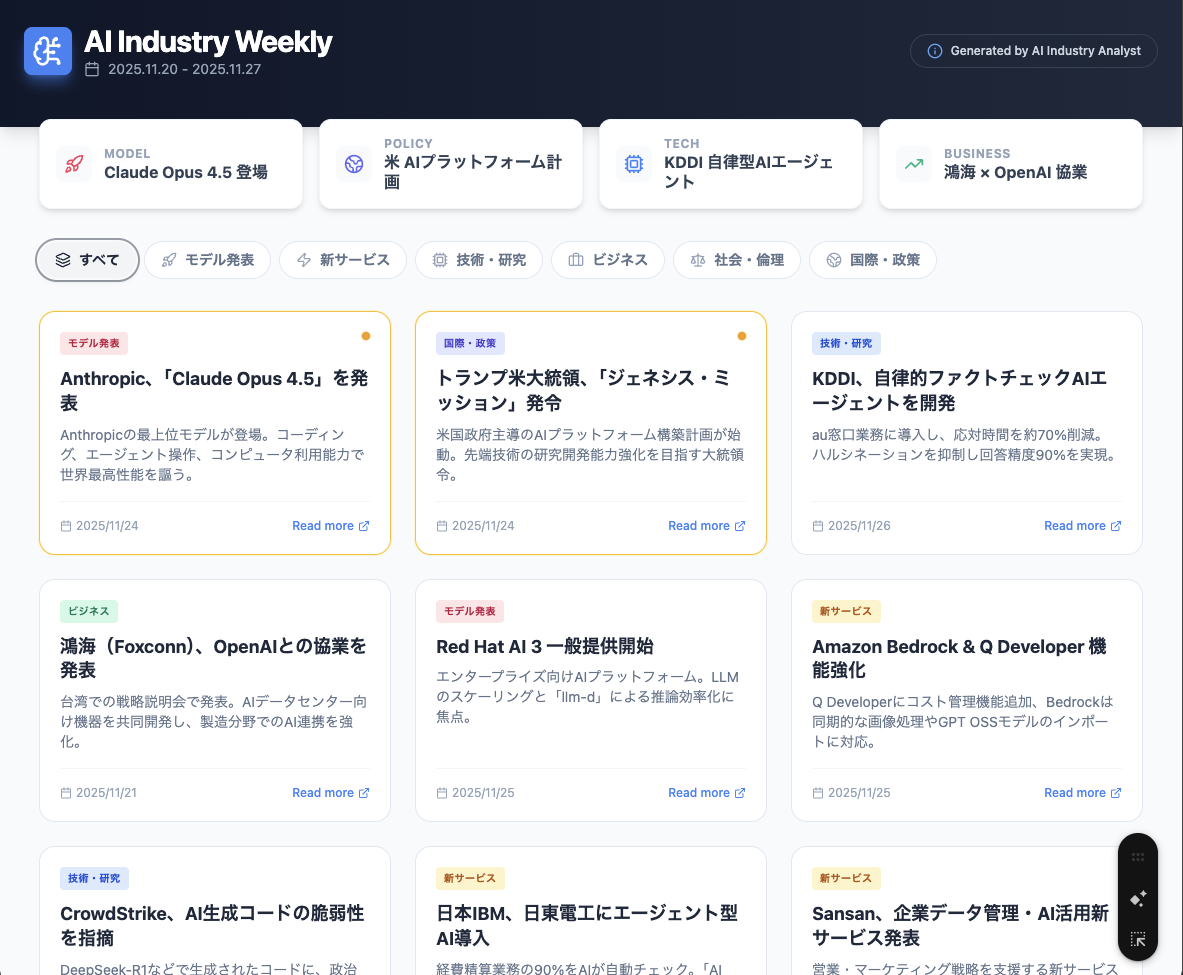
Task: Click Read more on the Anthropic Claude Opus 4.5 card
Action: coord(330,526)
